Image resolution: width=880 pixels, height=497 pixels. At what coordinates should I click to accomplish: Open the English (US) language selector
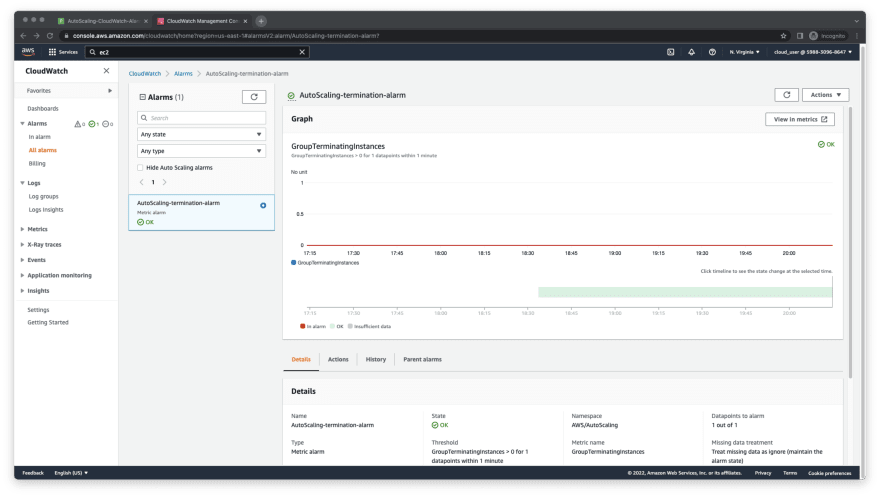[71, 473]
